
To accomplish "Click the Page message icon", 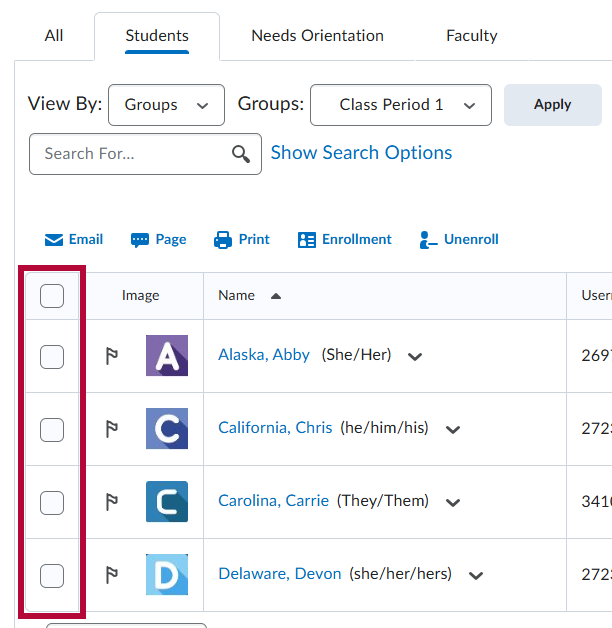I will 140,240.
